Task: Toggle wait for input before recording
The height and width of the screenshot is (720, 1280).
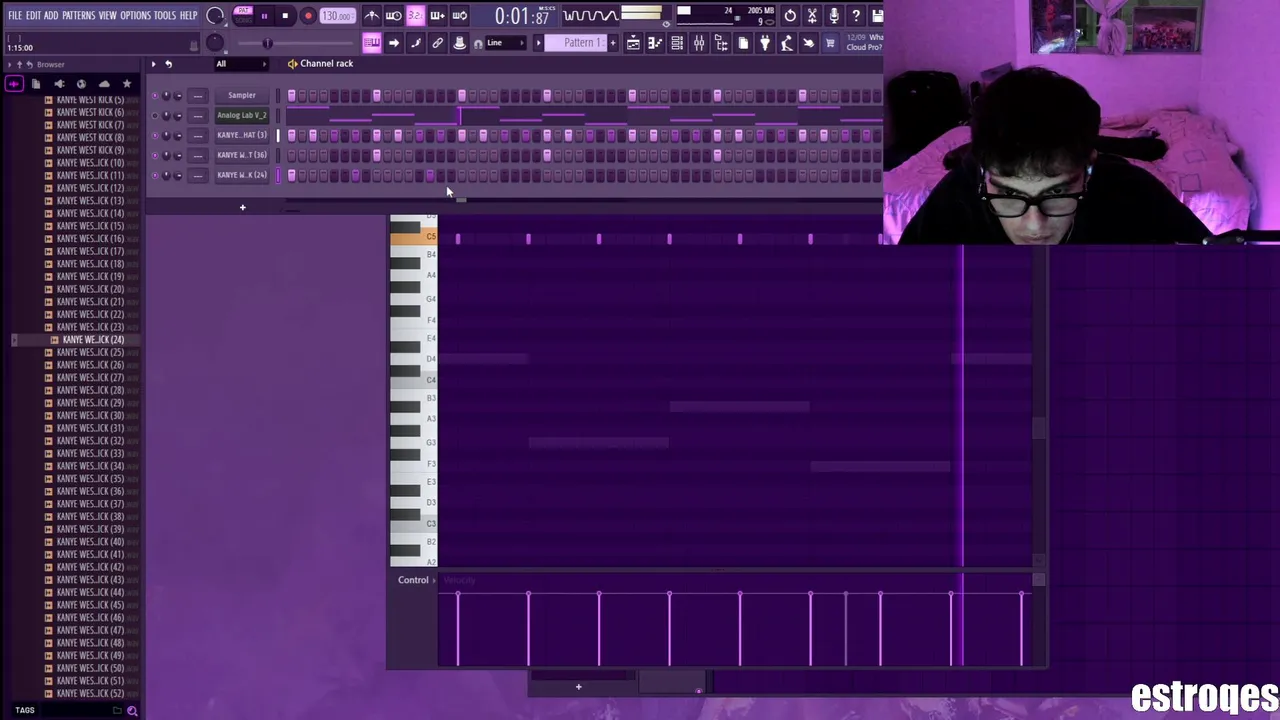Action: tap(393, 15)
